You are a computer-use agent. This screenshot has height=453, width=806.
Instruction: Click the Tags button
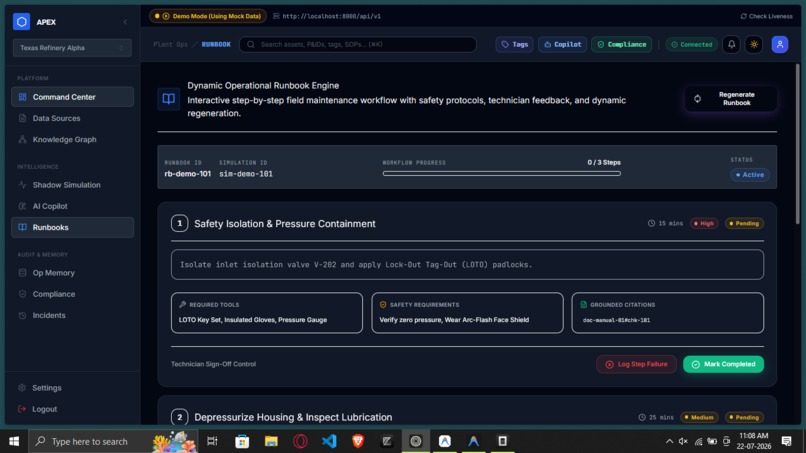tap(515, 44)
